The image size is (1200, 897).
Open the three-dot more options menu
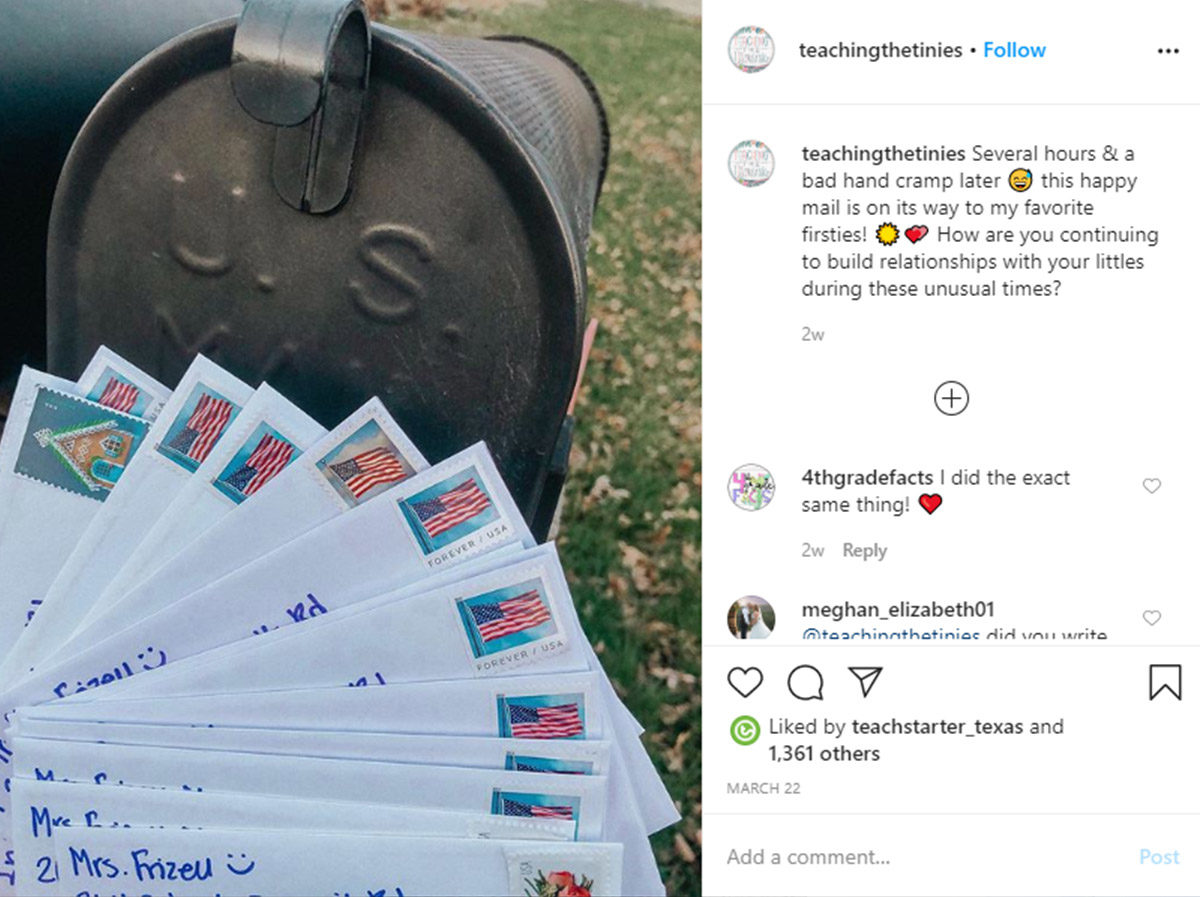(1168, 51)
